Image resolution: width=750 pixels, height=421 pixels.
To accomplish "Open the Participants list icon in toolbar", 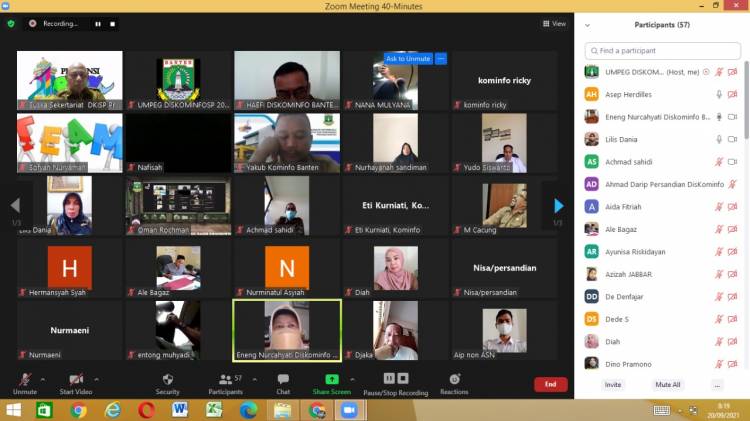I will point(225,383).
